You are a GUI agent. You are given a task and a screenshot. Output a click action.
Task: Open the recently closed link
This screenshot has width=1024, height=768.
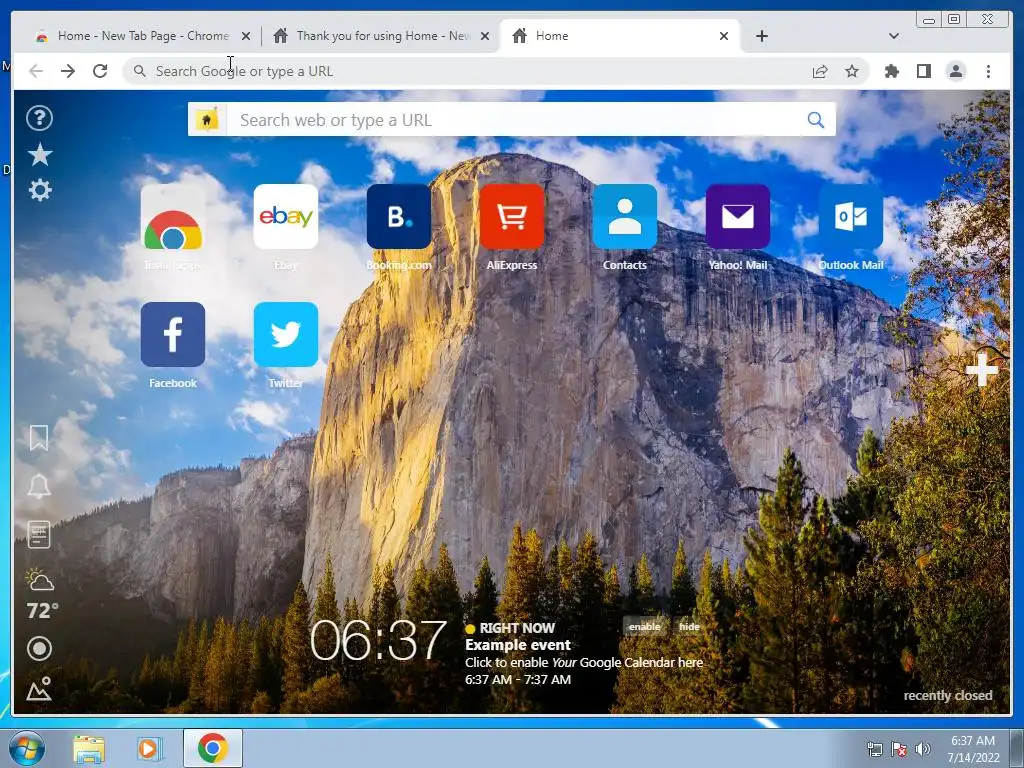(948, 696)
